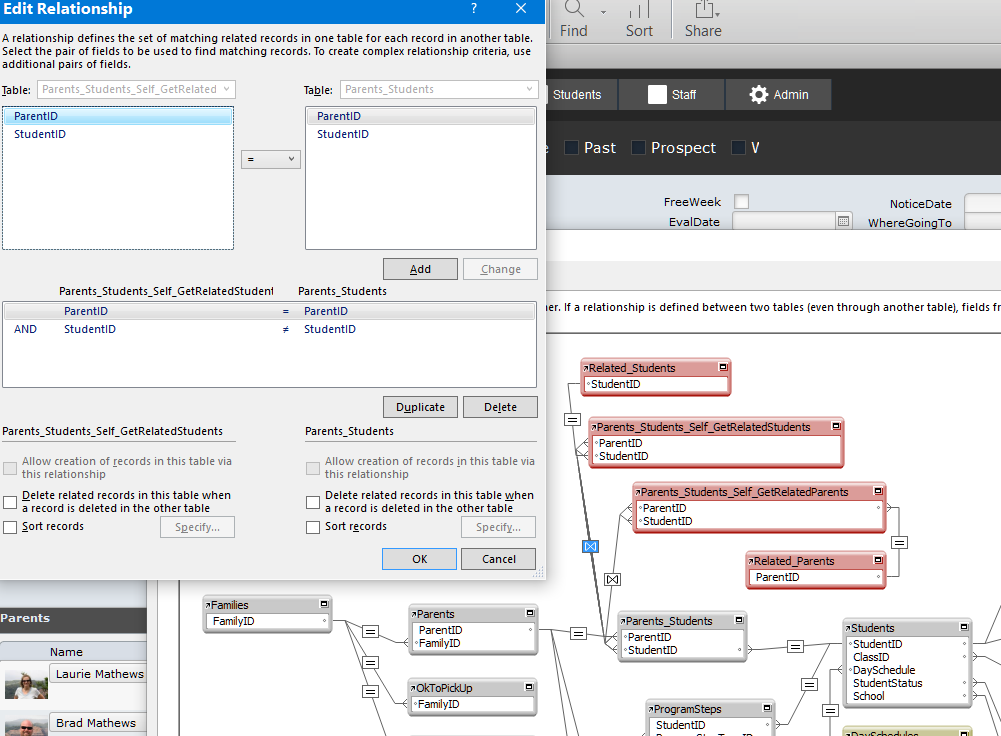Select the ParentID = ParentID criteria row
Viewport: 1001px width, 736px height.
(x=269, y=312)
